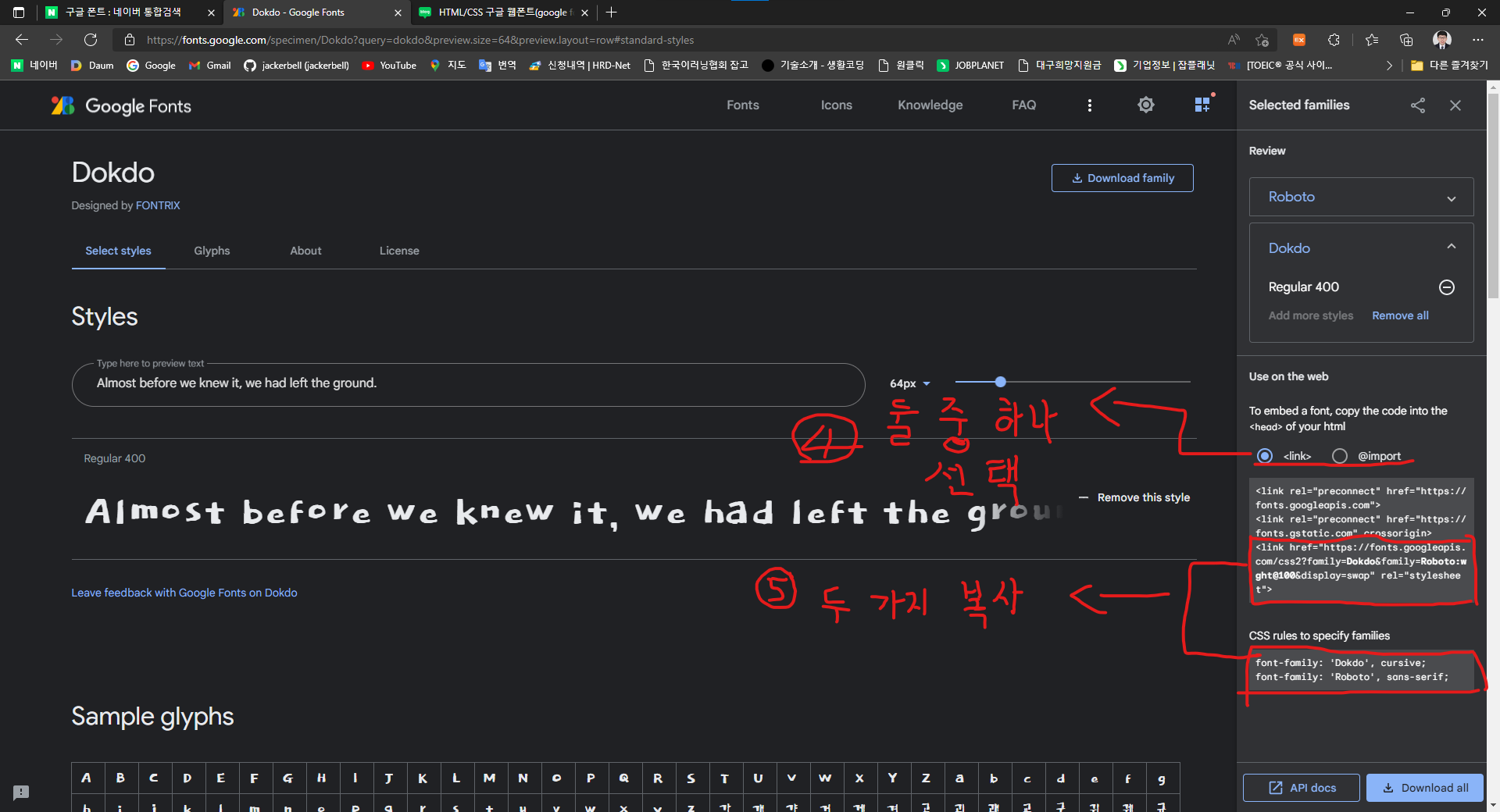
Task: Click the Download all button
Action: click(x=1425, y=788)
